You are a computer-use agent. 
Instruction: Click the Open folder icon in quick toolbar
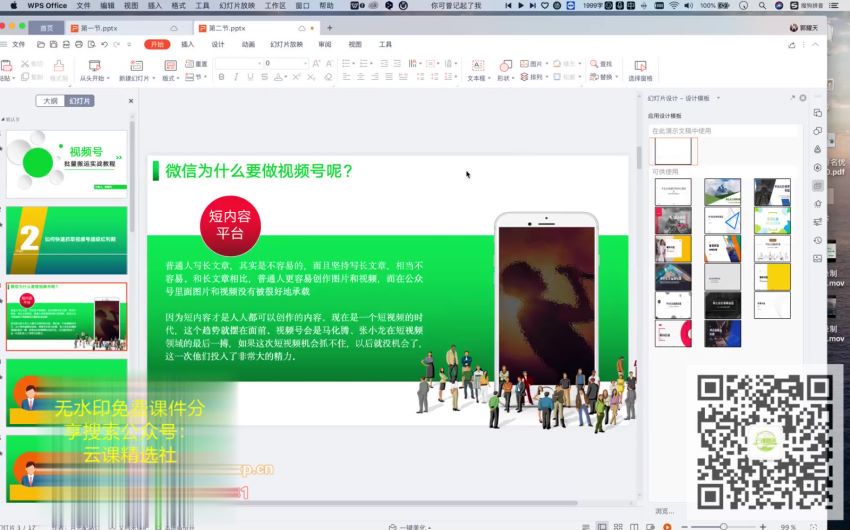click(x=41, y=44)
